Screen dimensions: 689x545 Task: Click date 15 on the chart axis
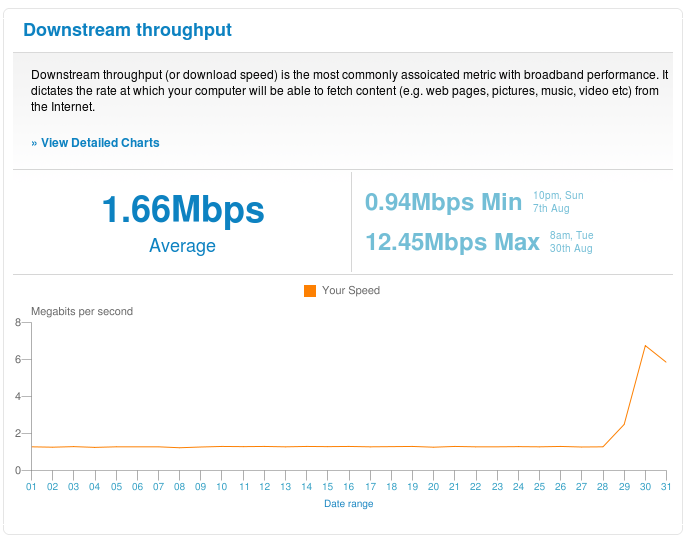tap(327, 487)
